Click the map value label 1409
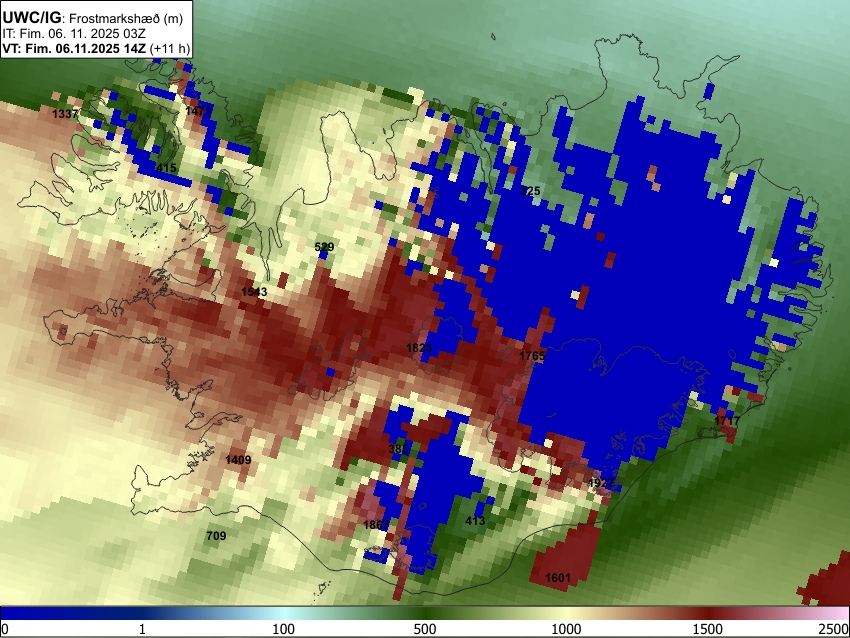This screenshot has width=850, height=638. [238, 460]
